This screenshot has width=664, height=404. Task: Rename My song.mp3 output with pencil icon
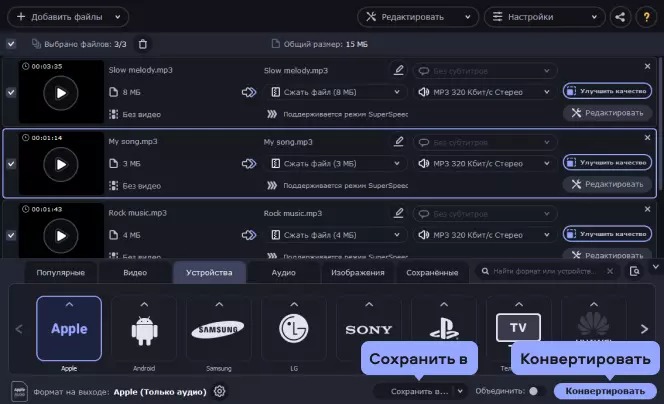coord(398,141)
